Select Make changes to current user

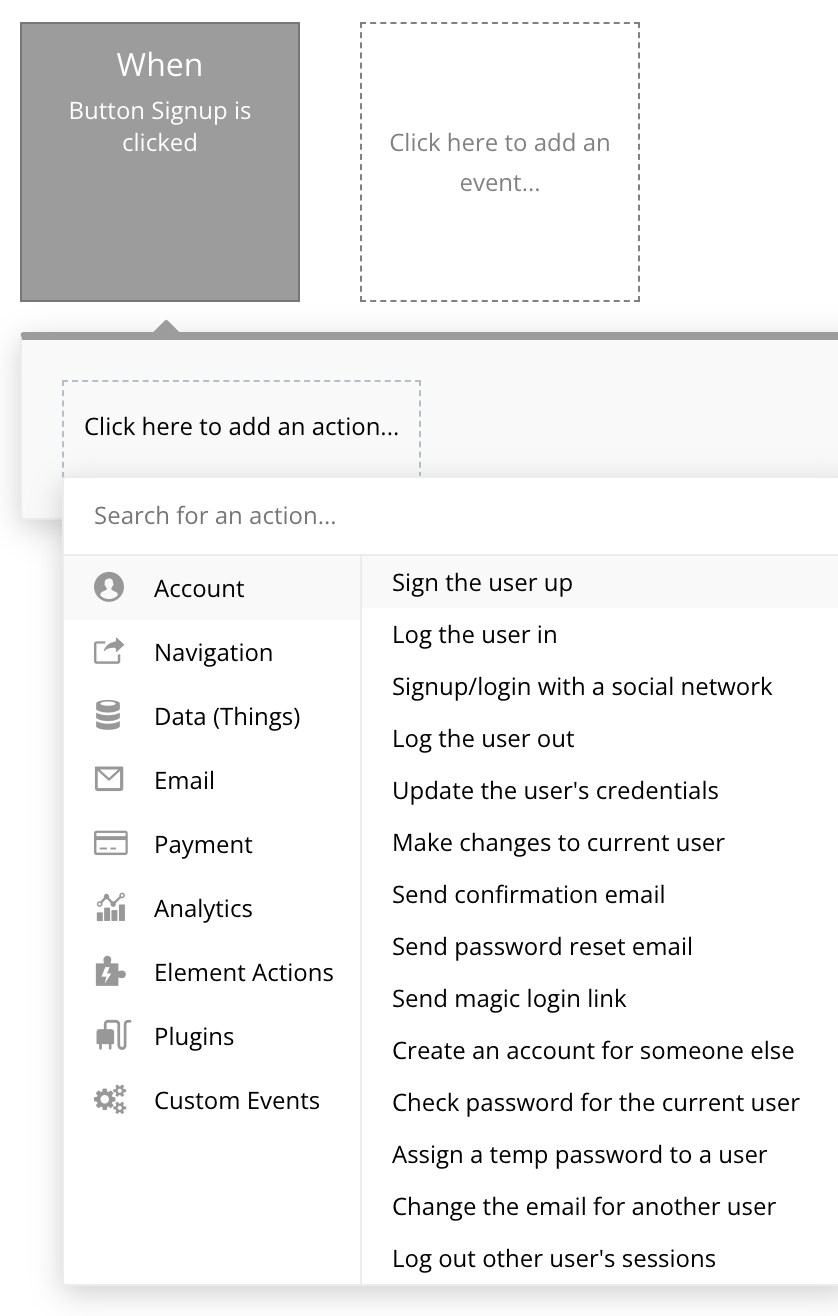point(600,842)
